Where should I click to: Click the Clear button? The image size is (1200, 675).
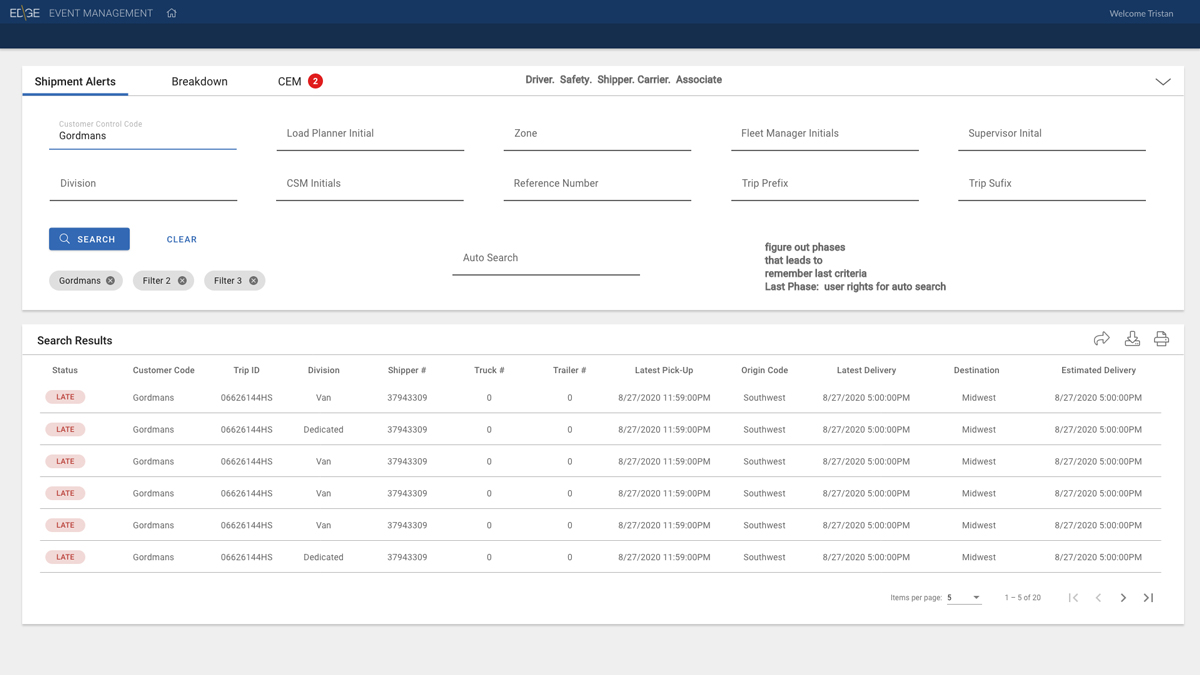181,240
